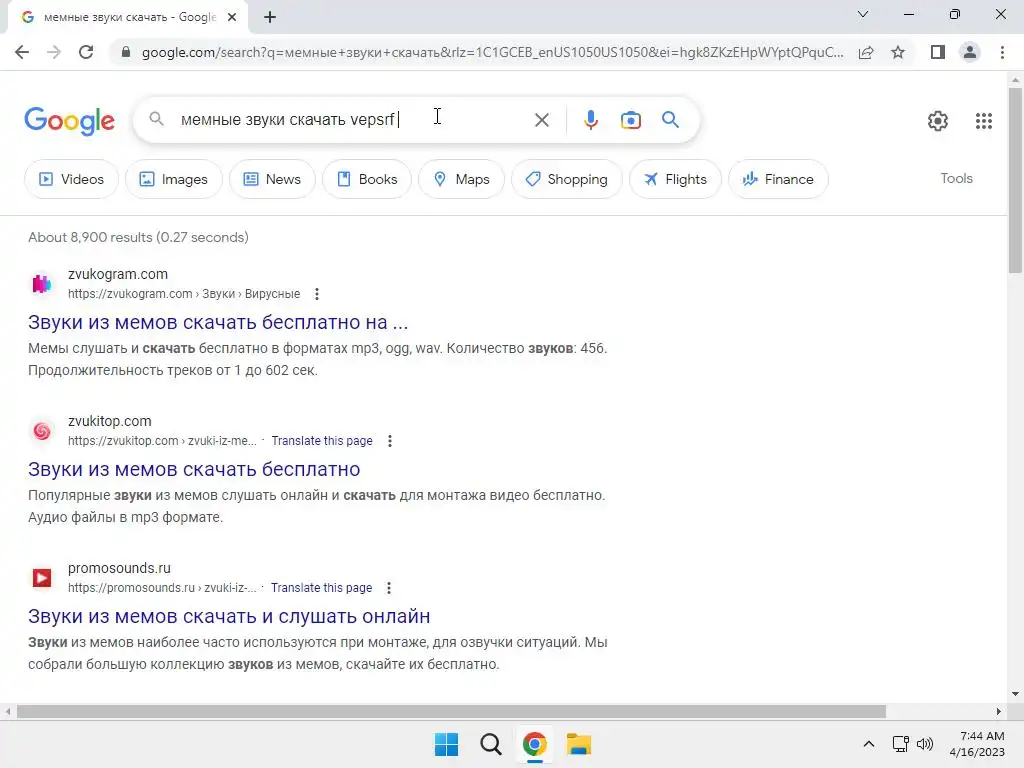The height and width of the screenshot is (768, 1024).
Task: Click the vertical scrollbar thumb
Action: pos(1015,180)
